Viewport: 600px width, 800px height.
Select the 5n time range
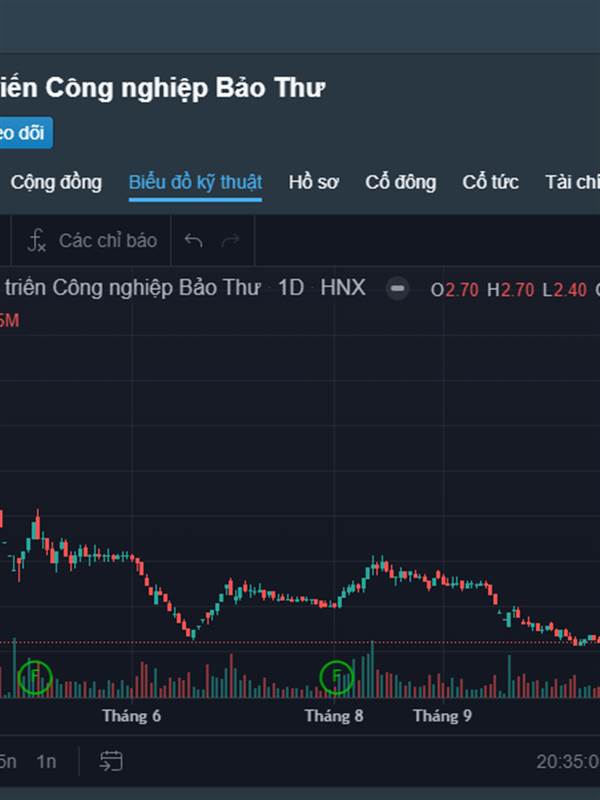(8, 761)
